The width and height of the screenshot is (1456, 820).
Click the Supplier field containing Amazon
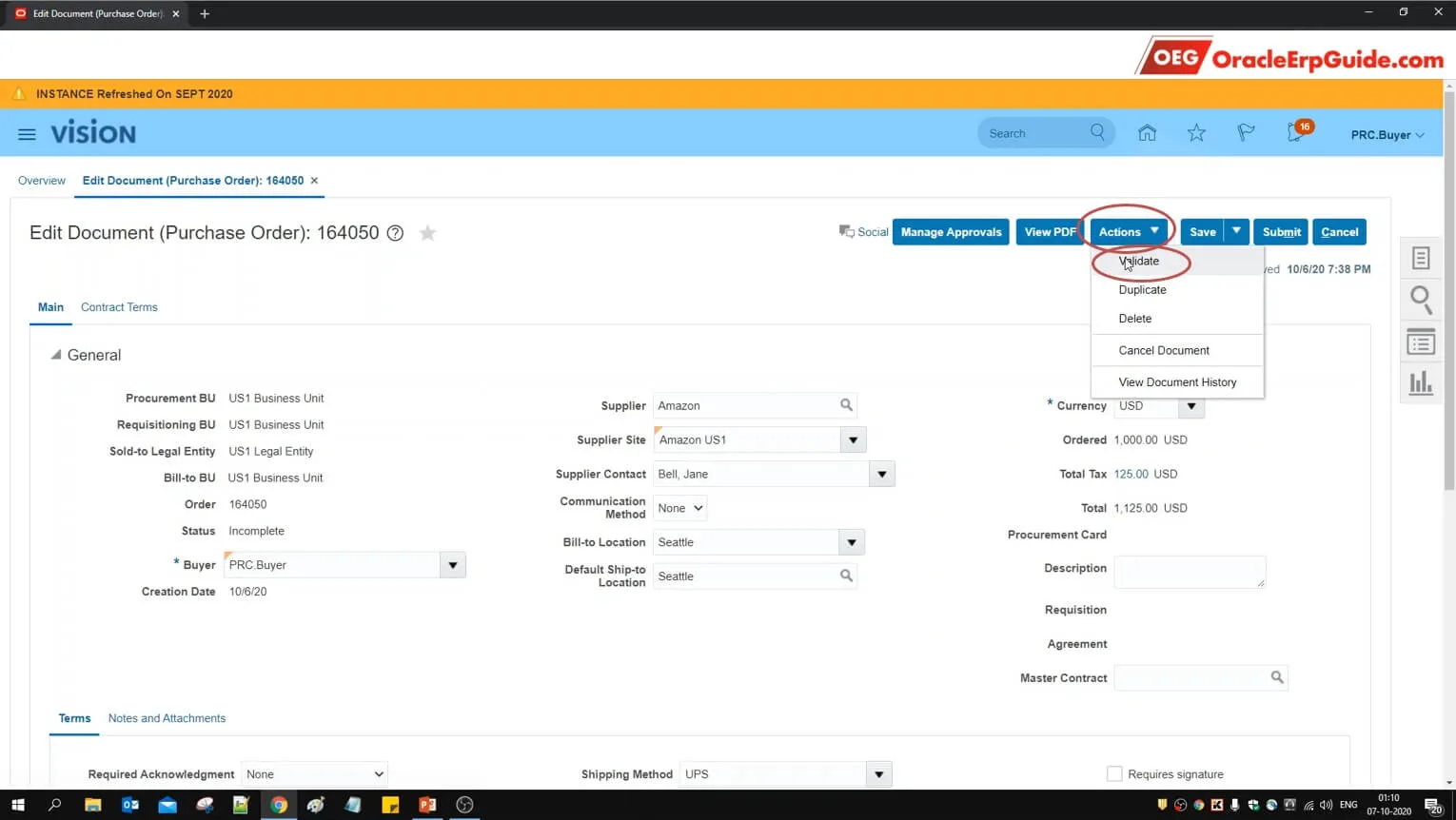[x=744, y=405]
